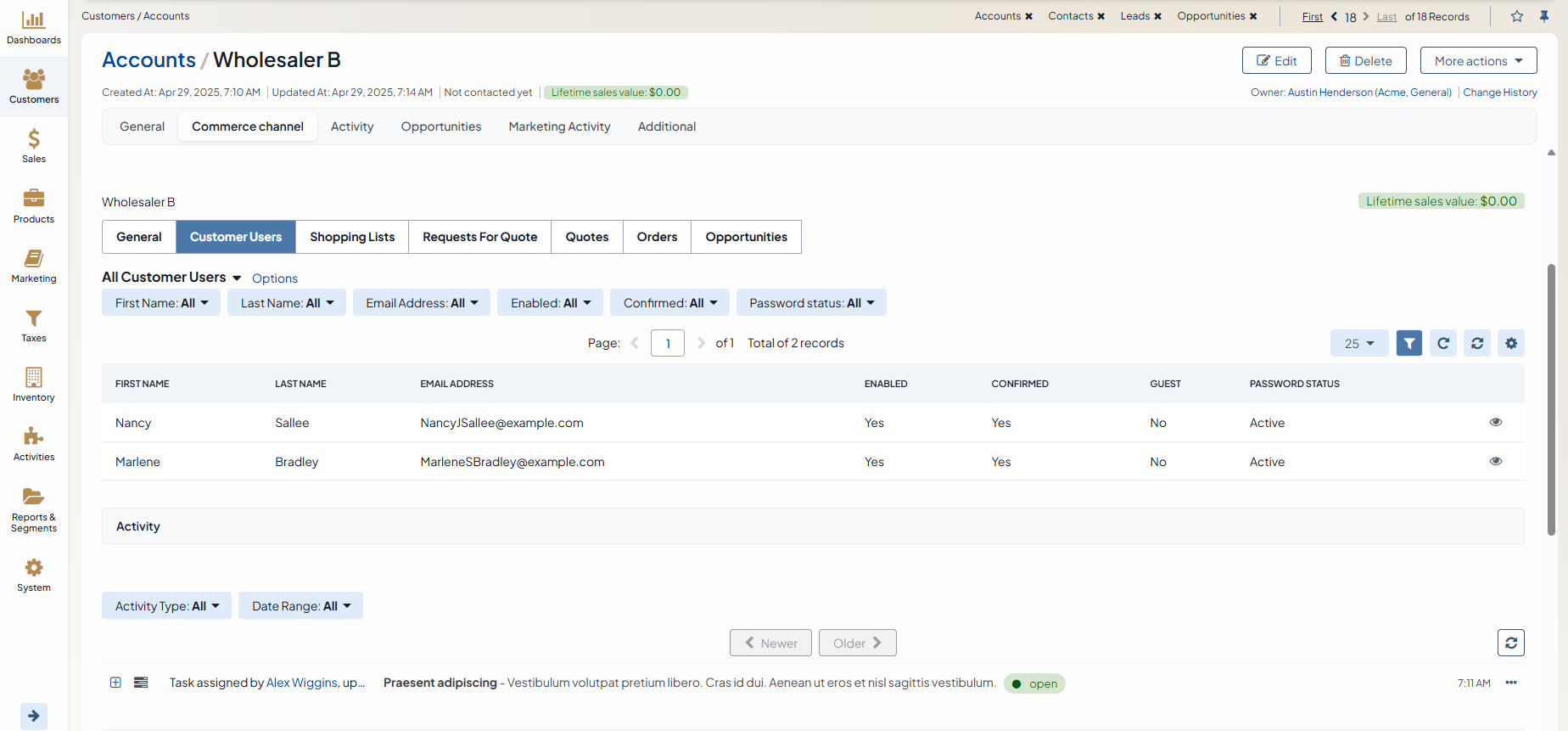View Nancy Sallee record via eye icon
This screenshot has height=731, width=1568.
coord(1495,422)
